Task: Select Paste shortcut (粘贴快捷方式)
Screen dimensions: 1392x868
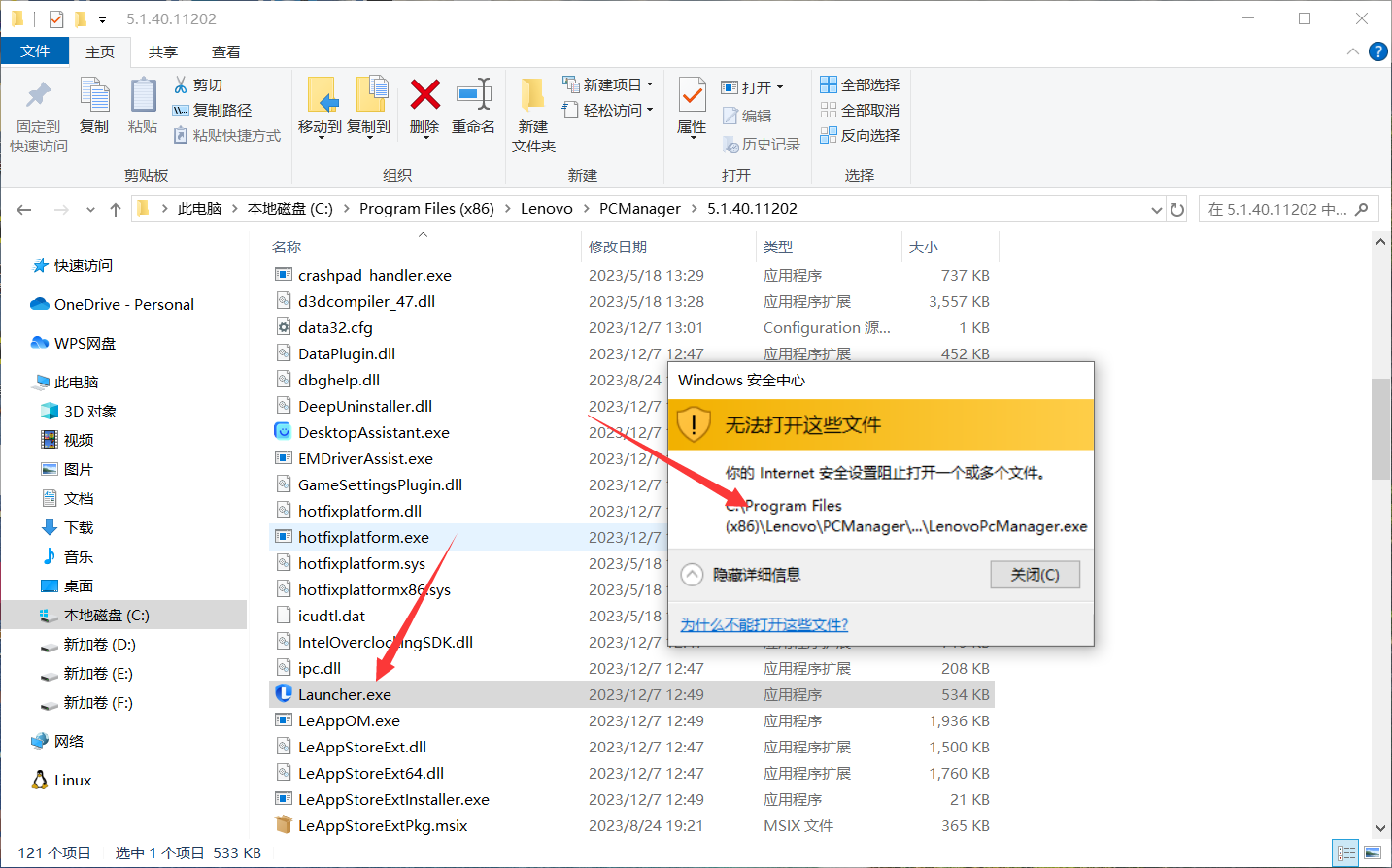Action: click(227, 135)
